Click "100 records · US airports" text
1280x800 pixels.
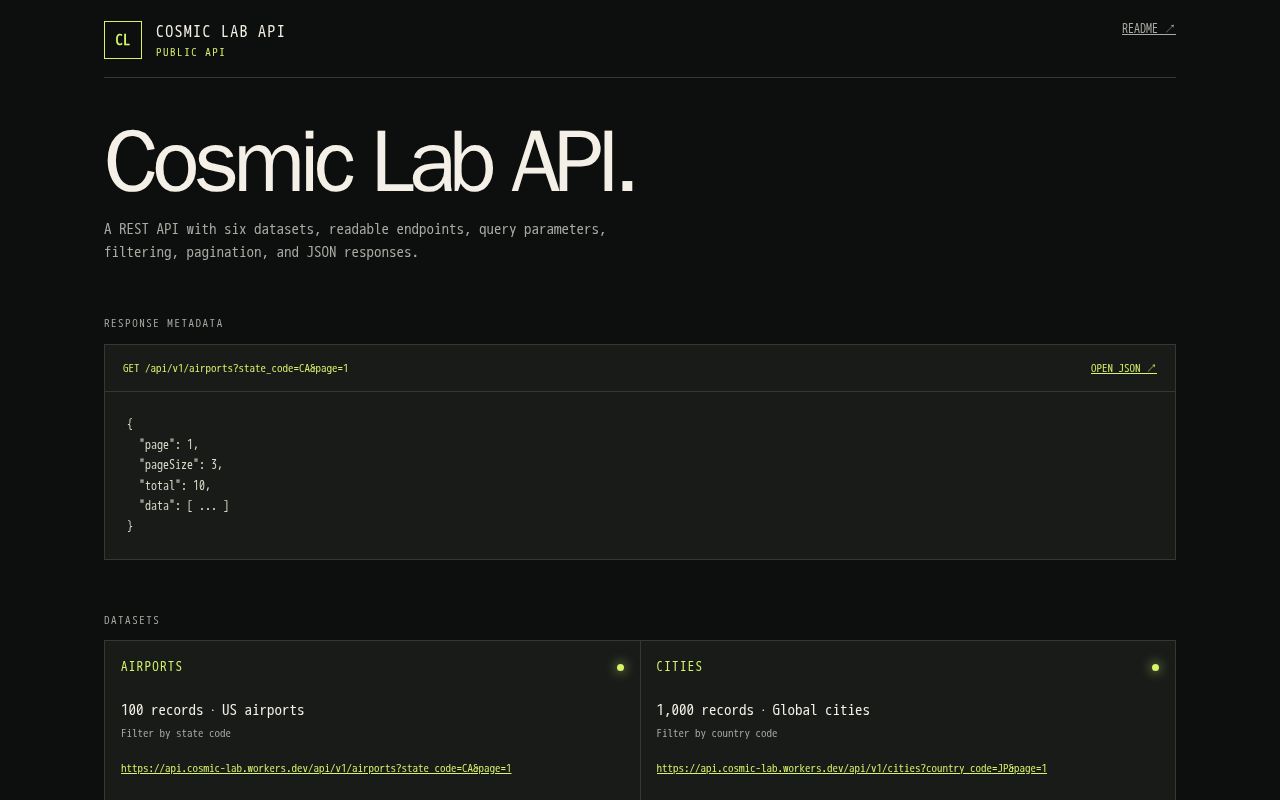pyautogui.click(x=213, y=710)
